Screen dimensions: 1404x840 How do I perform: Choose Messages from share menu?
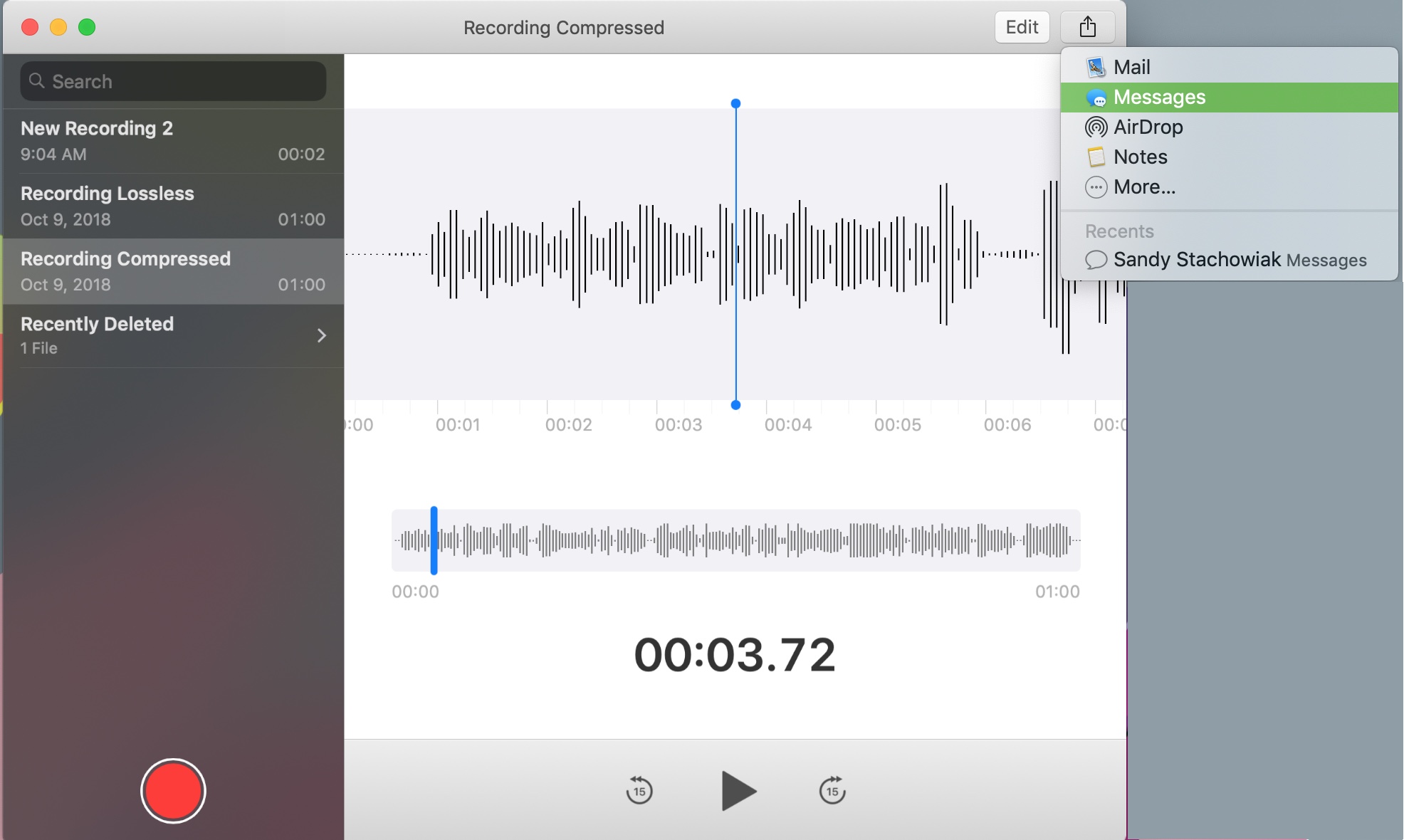coord(1229,98)
